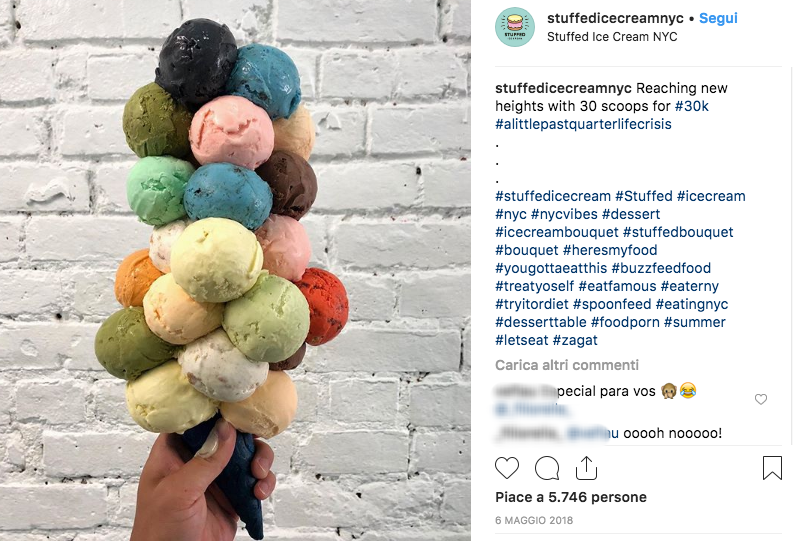The width and height of the screenshot is (793, 541).
Task: View likes via Piace a 5.746 persone
Action: click(571, 498)
